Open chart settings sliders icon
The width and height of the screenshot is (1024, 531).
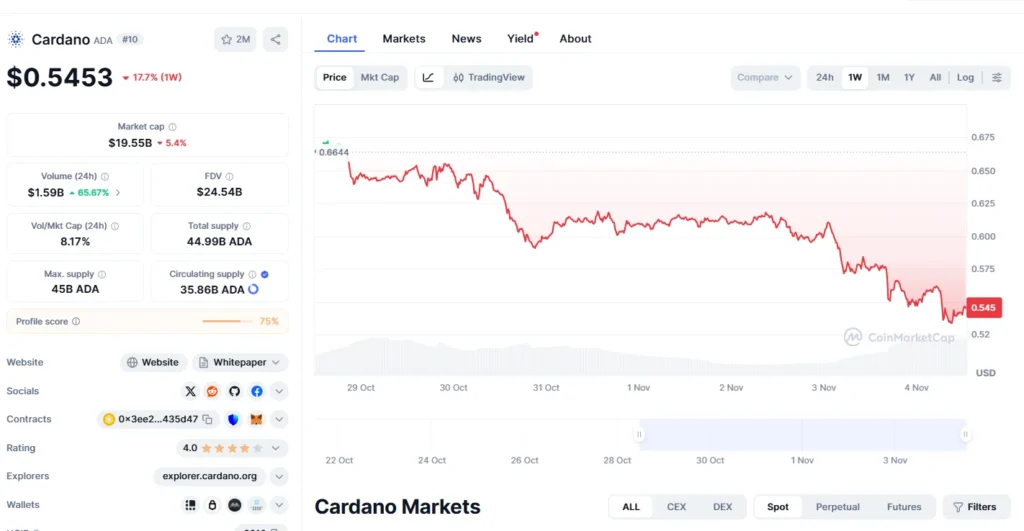click(x=996, y=78)
